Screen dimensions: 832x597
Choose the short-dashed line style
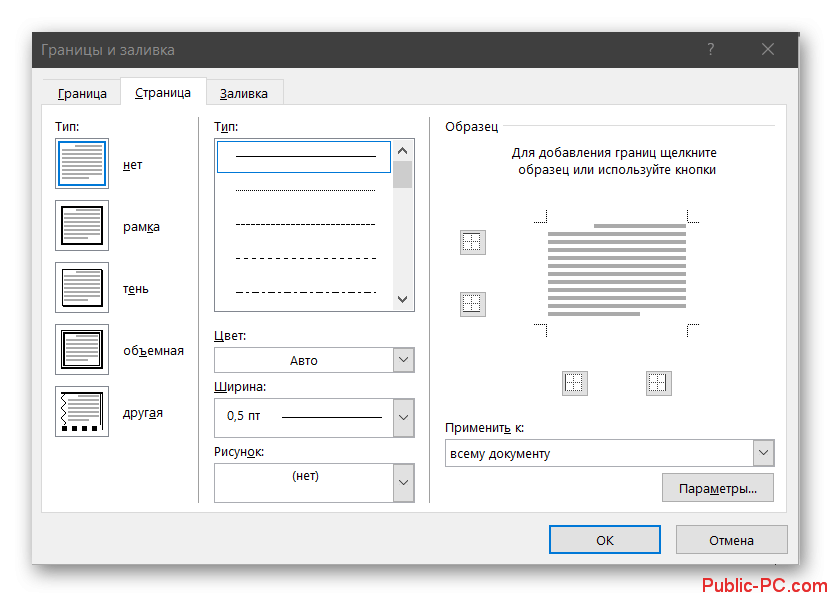(x=304, y=224)
